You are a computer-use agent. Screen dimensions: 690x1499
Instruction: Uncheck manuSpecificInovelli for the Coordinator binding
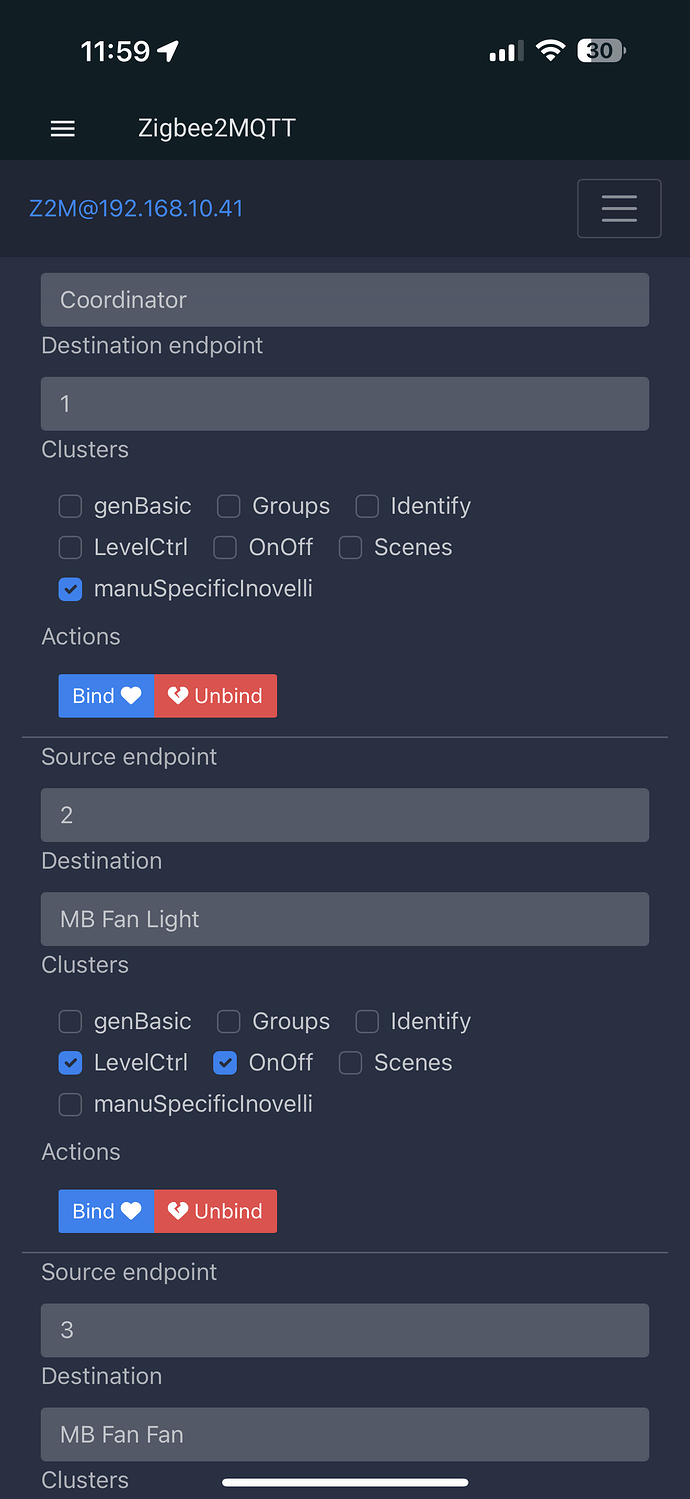click(70, 589)
